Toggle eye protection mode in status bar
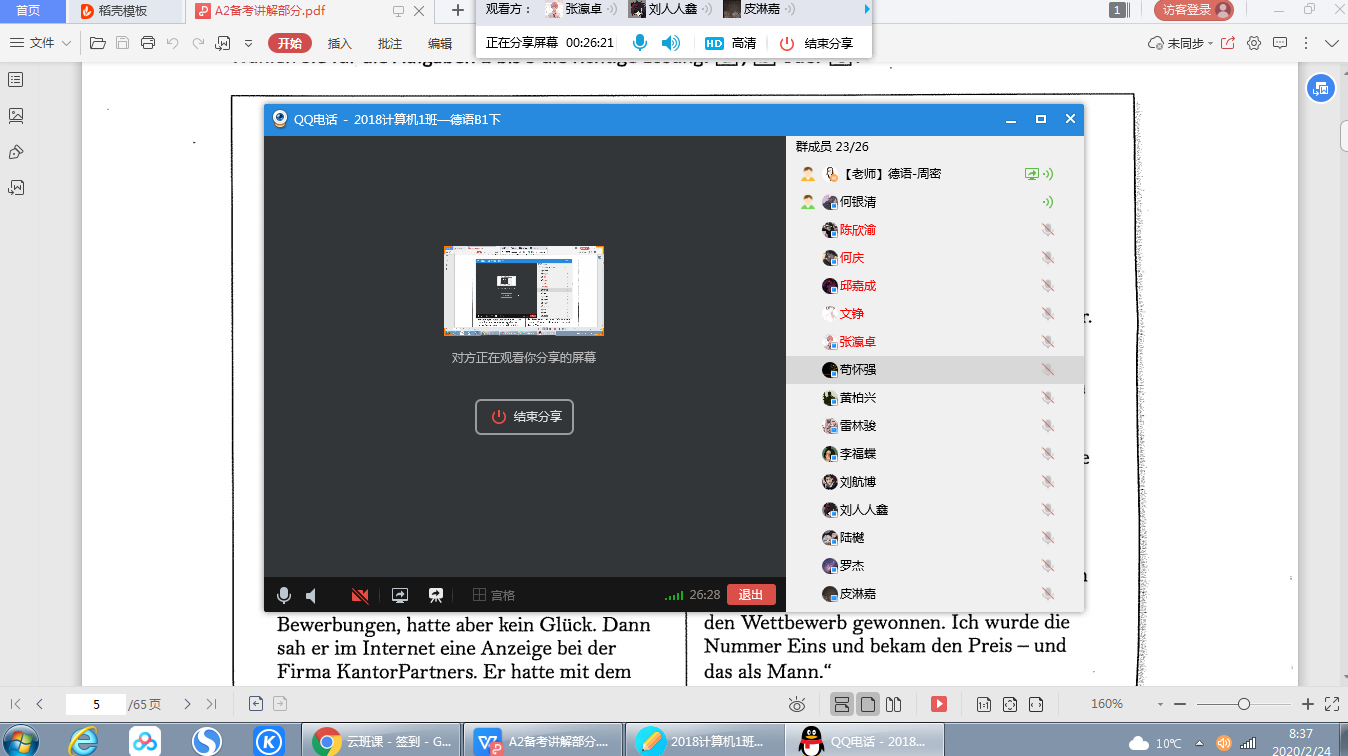1348x756 pixels. click(797, 704)
